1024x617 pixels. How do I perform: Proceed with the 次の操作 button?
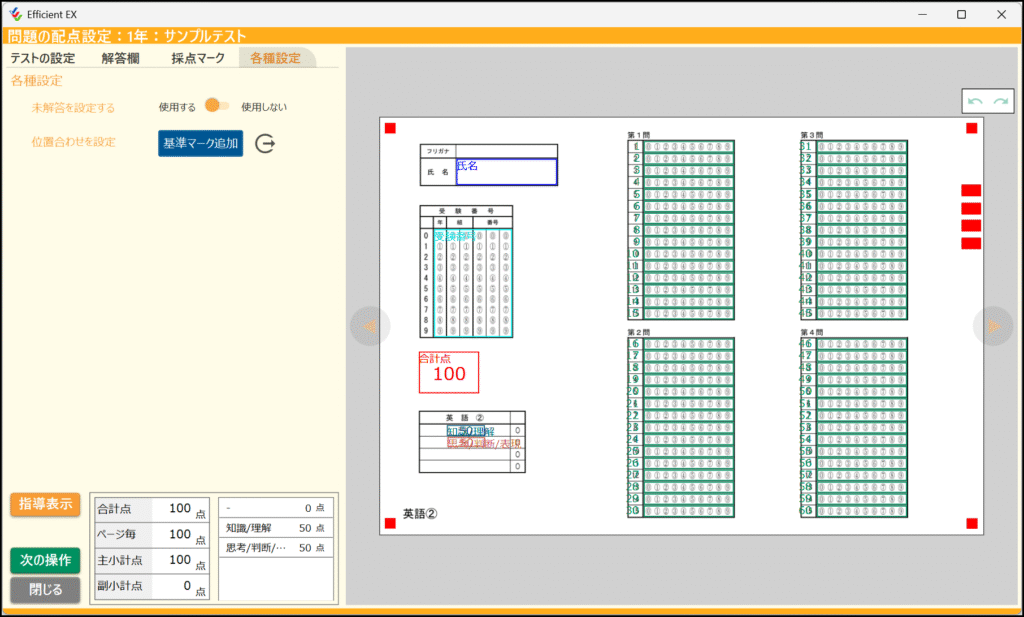coord(45,560)
